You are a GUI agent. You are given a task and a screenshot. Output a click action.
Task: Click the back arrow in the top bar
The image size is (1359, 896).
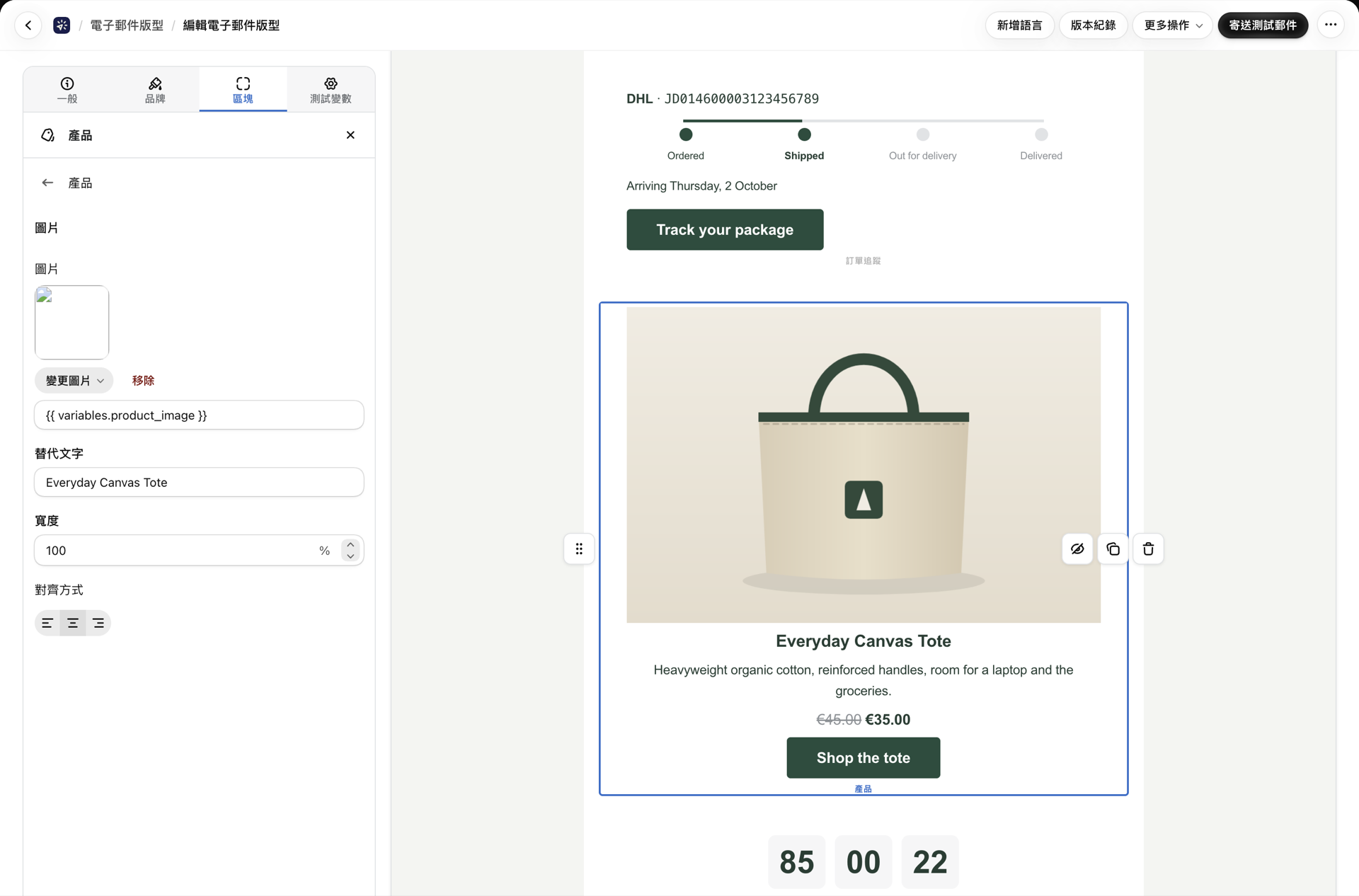point(28,25)
